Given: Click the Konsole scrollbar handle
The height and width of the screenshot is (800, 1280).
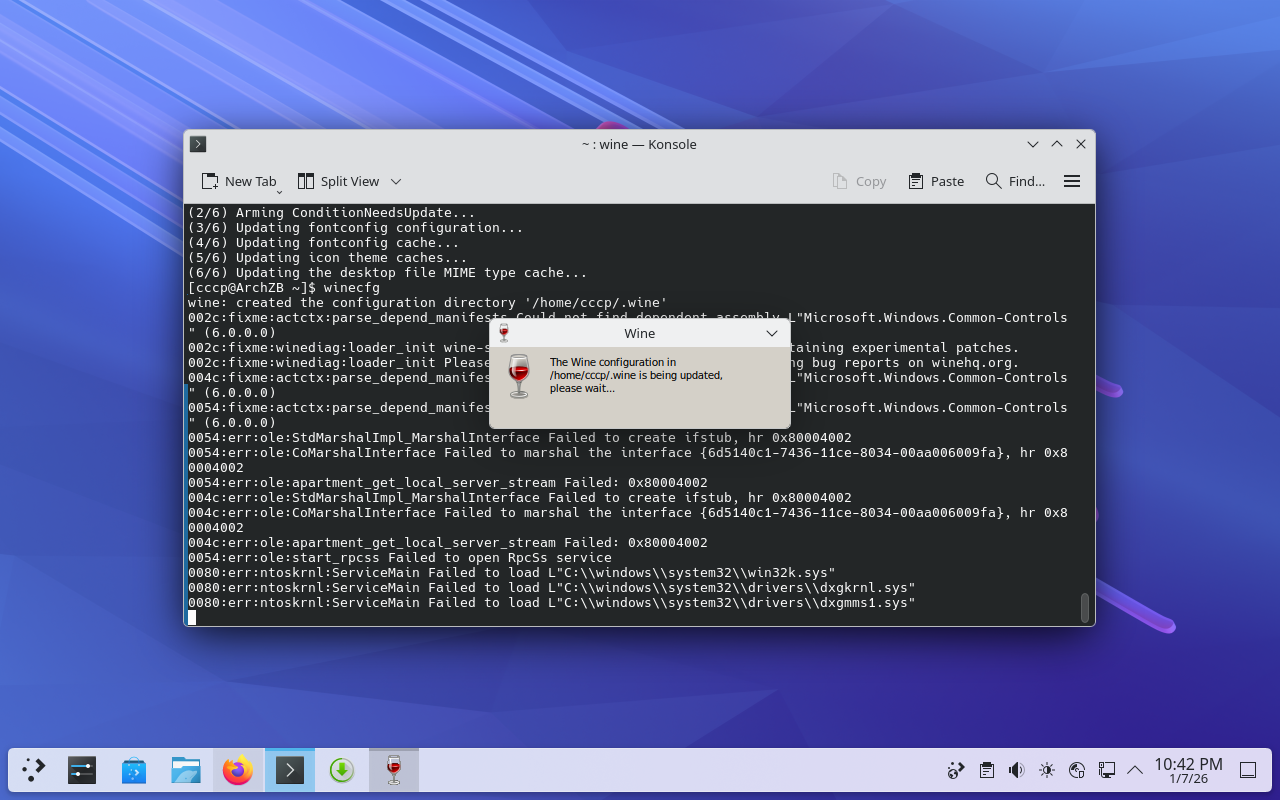Looking at the screenshot, I should click(1085, 607).
